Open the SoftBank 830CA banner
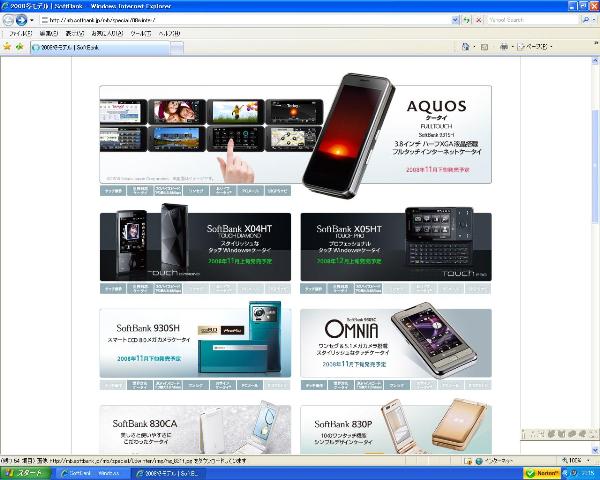Screen dimensions: 600x480 coord(195,429)
